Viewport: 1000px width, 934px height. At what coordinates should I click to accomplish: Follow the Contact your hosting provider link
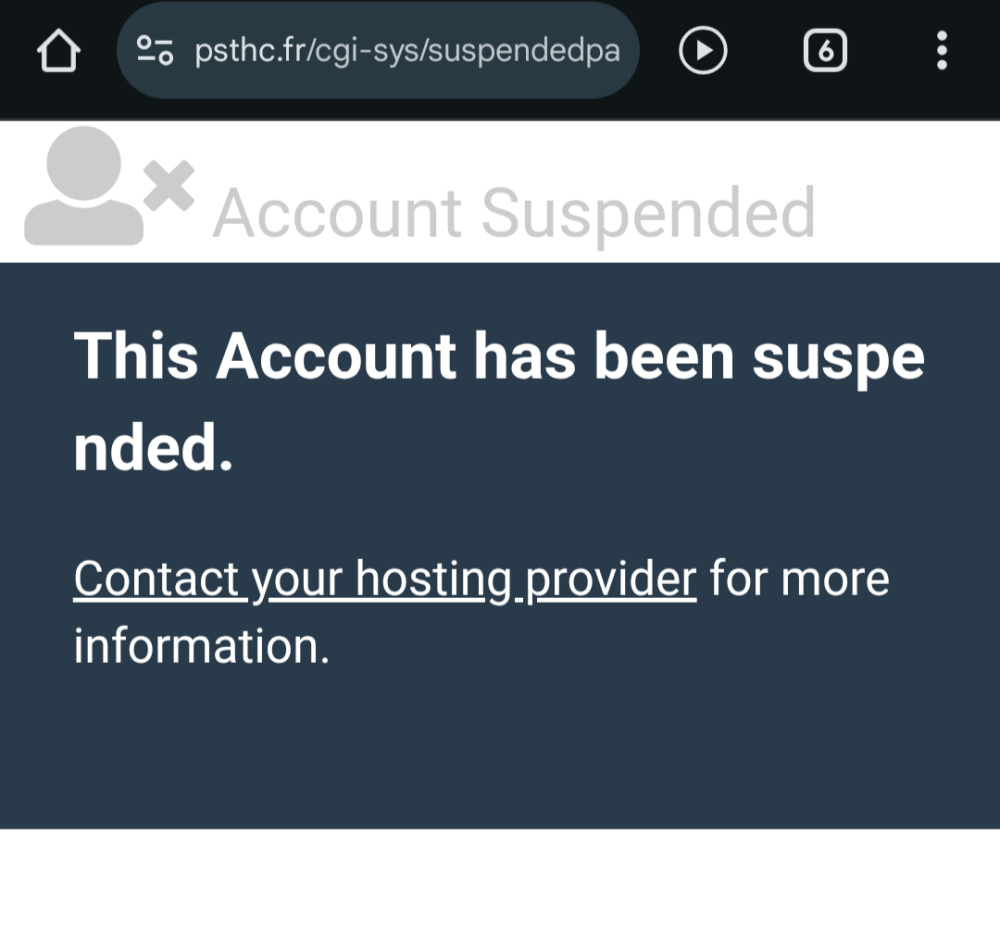coord(385,579)
